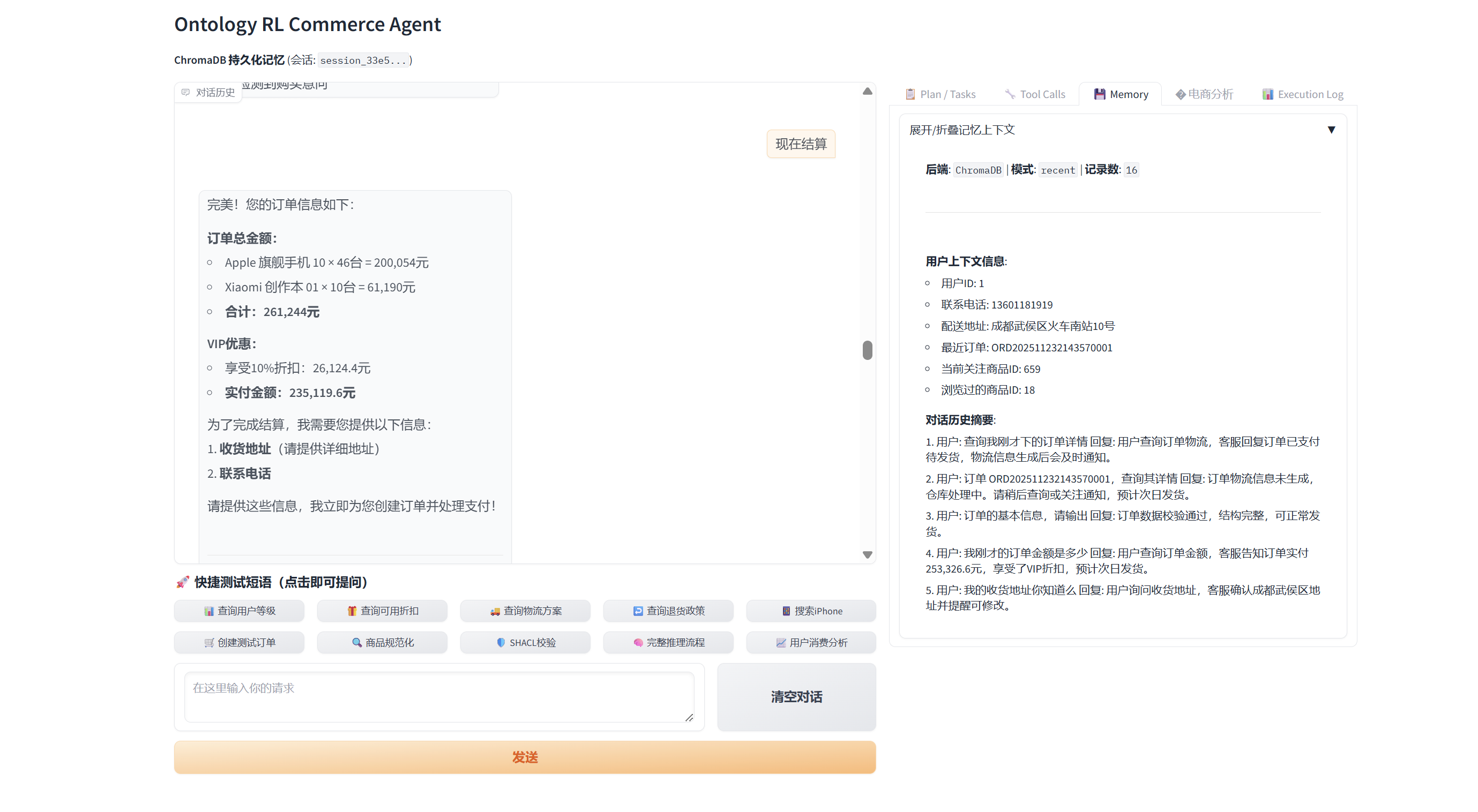Viewport: 1478px width, 812px height.
Task: Switch to the Plan / Tasks tab
Action: pyautogui.click(x=940, y=95)
